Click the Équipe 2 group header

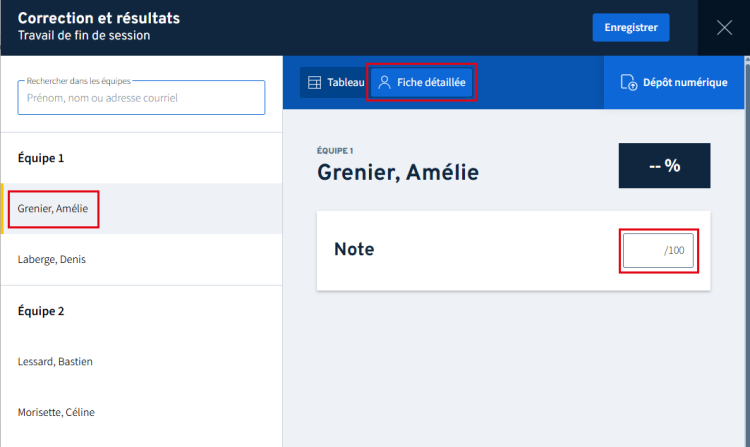[x=41, y=311]
